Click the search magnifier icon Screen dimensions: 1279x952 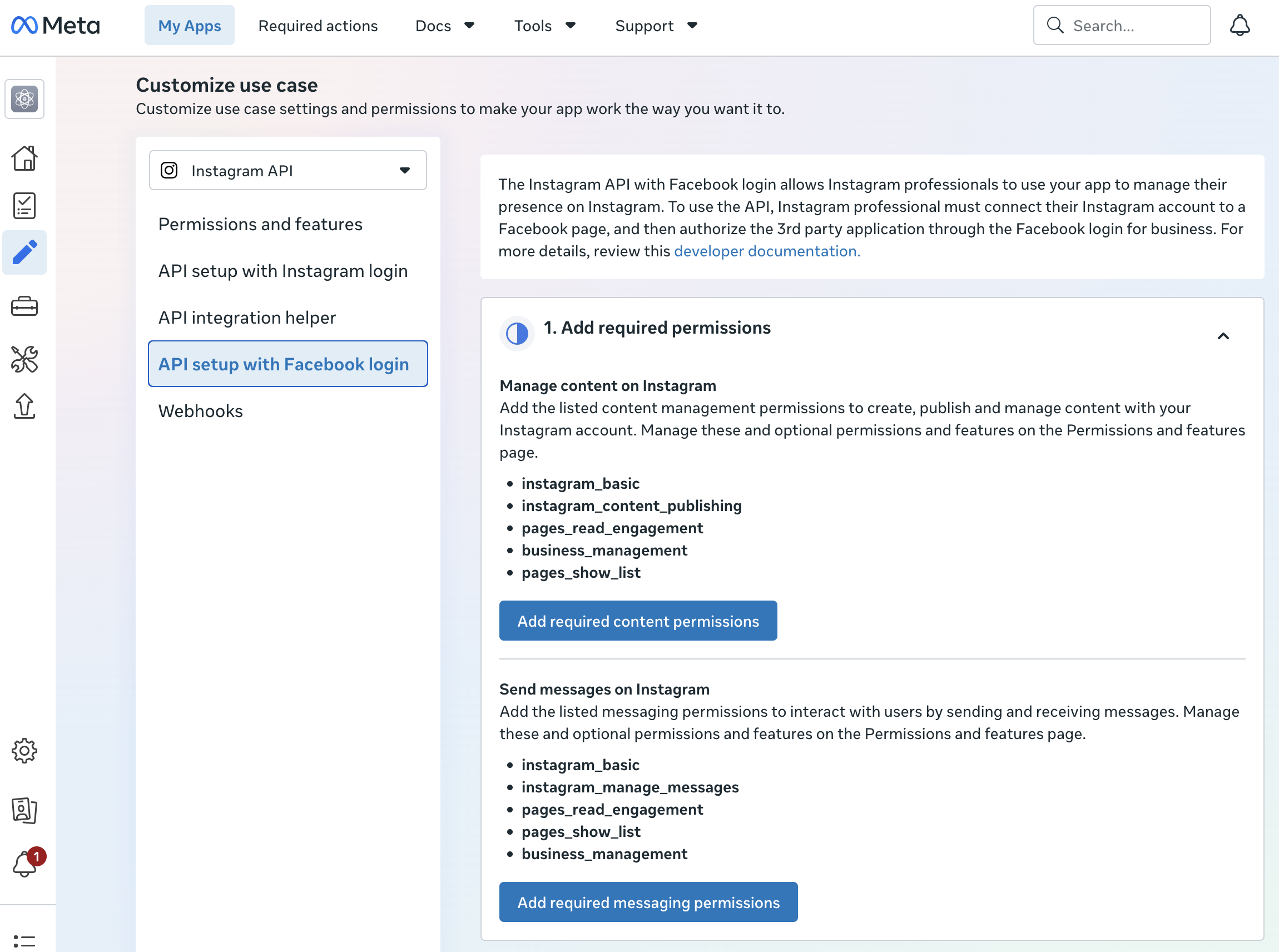[x=1055, y=26]
